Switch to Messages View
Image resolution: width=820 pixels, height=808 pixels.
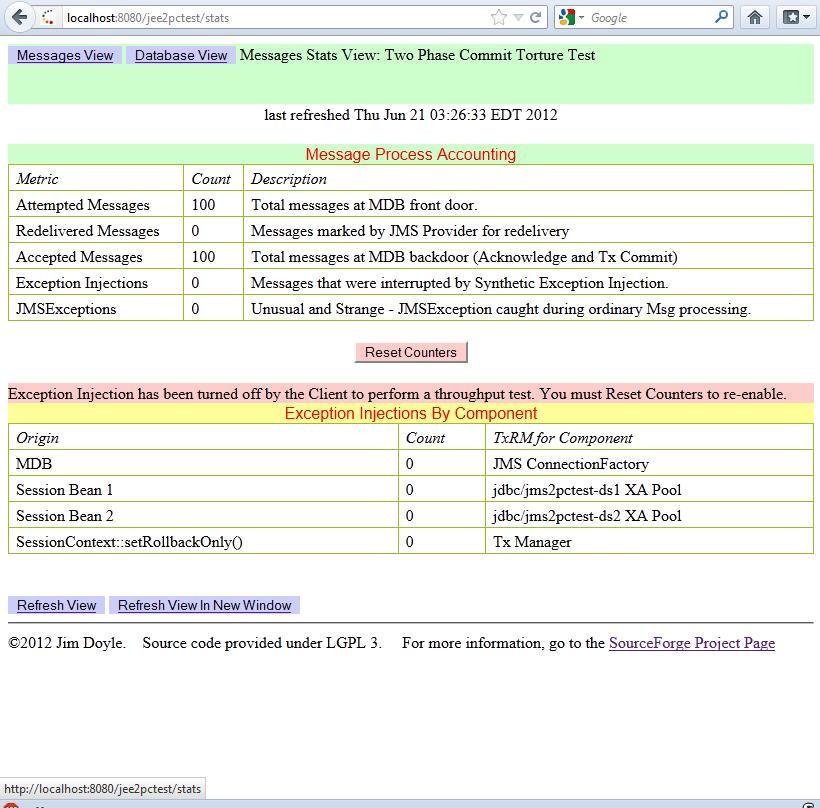click(x=64, y=55)
